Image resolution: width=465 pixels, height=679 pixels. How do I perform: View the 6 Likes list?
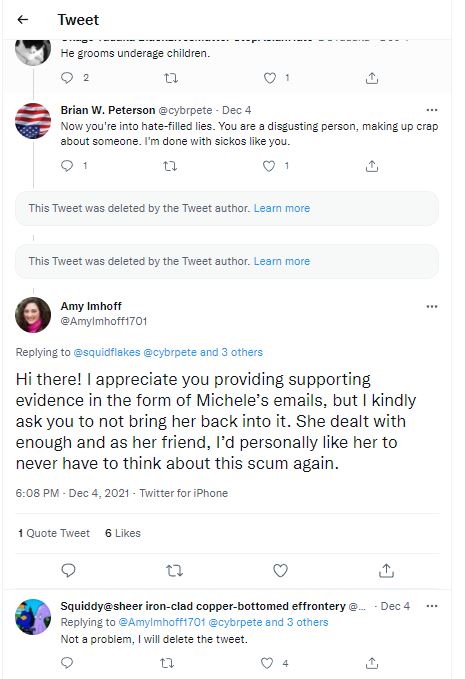(x=123, y=533)
